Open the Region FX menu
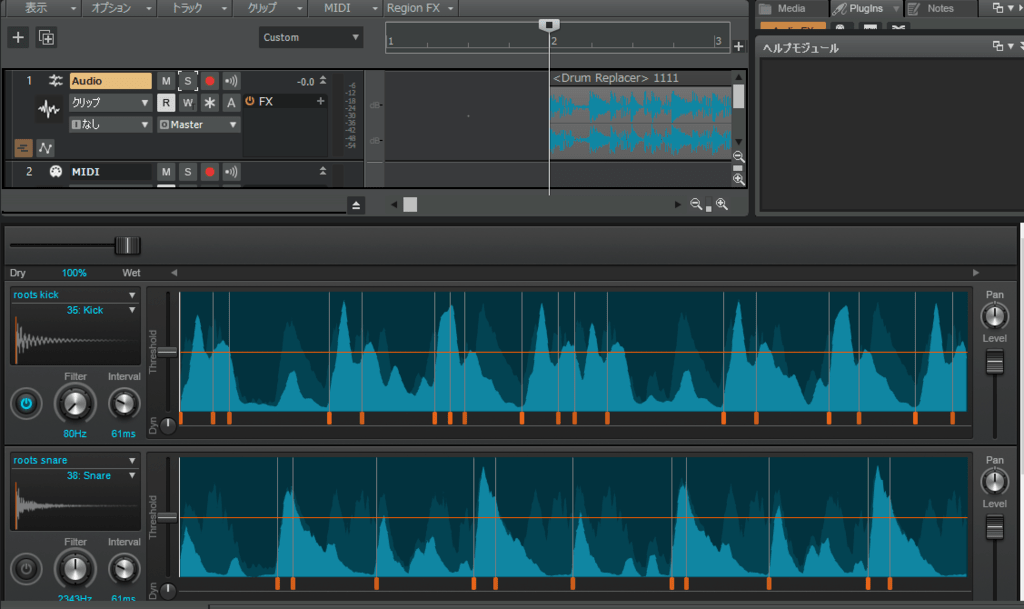Screen dimensions: 1024x609 (419, 8)
